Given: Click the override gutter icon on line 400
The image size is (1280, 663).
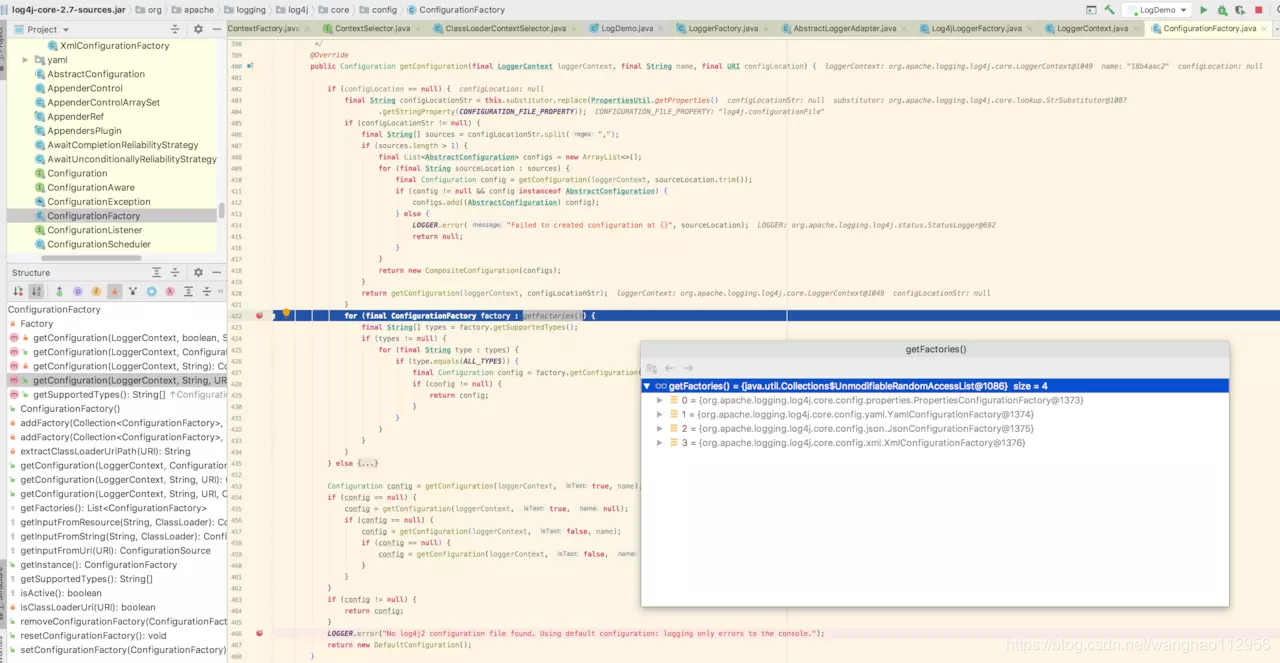Looking at the screenshot, I should click(250, 66).
